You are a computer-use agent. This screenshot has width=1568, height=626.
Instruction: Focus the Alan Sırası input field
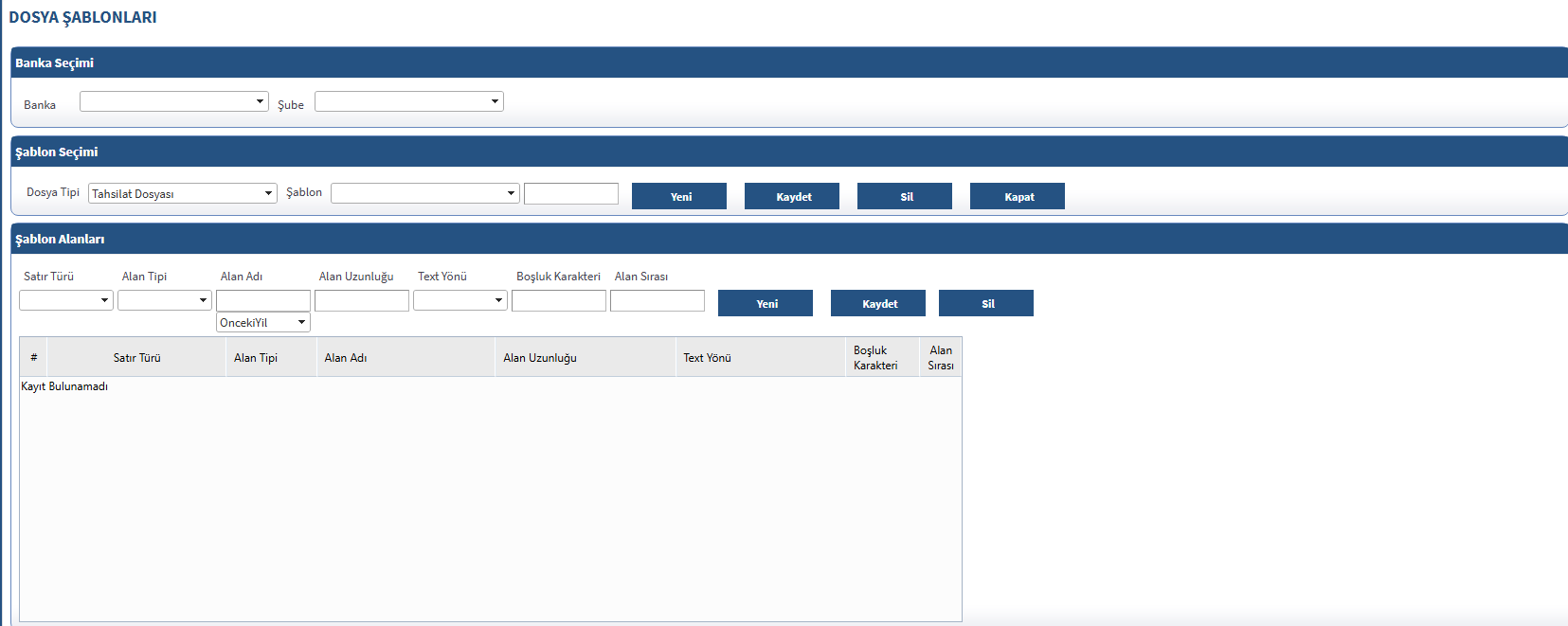pyautogui.click(x=657, y=300)
